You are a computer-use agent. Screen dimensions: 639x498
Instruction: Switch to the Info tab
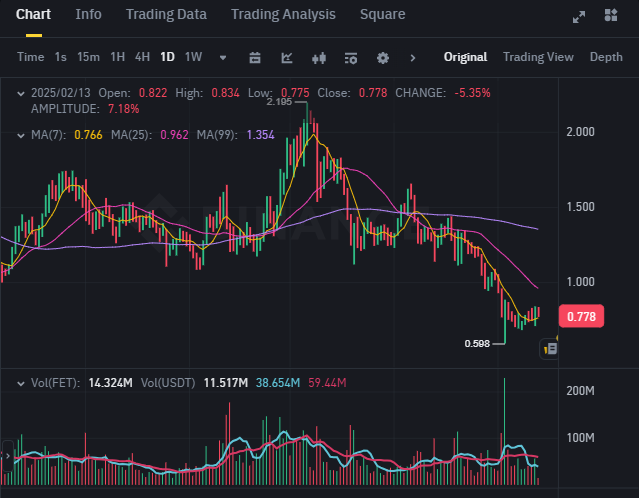(88, 14)
